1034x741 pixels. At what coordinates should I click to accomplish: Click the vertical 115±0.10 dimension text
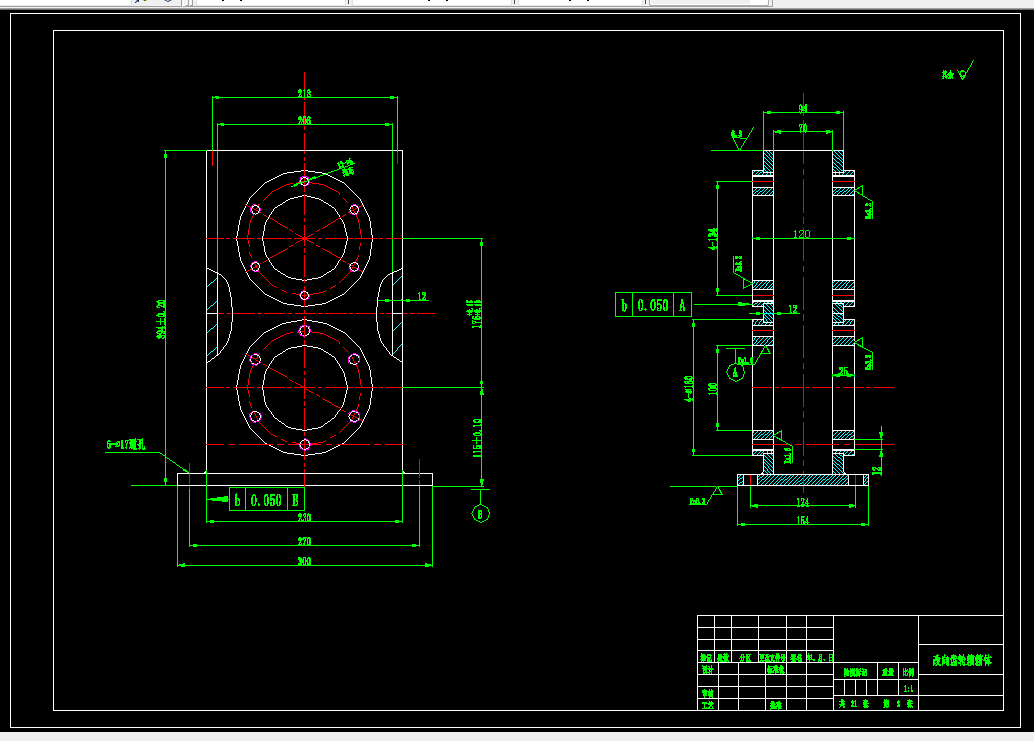coord(477,438)
